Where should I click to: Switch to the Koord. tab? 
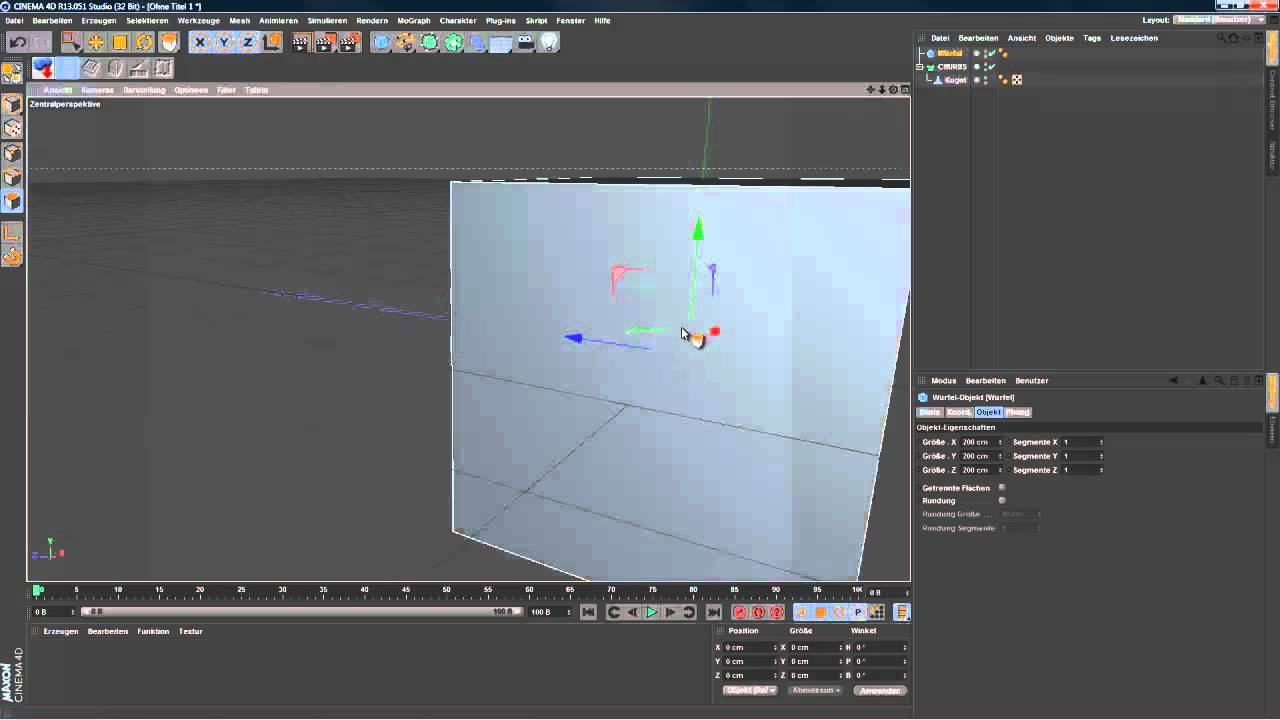[959, 412]
